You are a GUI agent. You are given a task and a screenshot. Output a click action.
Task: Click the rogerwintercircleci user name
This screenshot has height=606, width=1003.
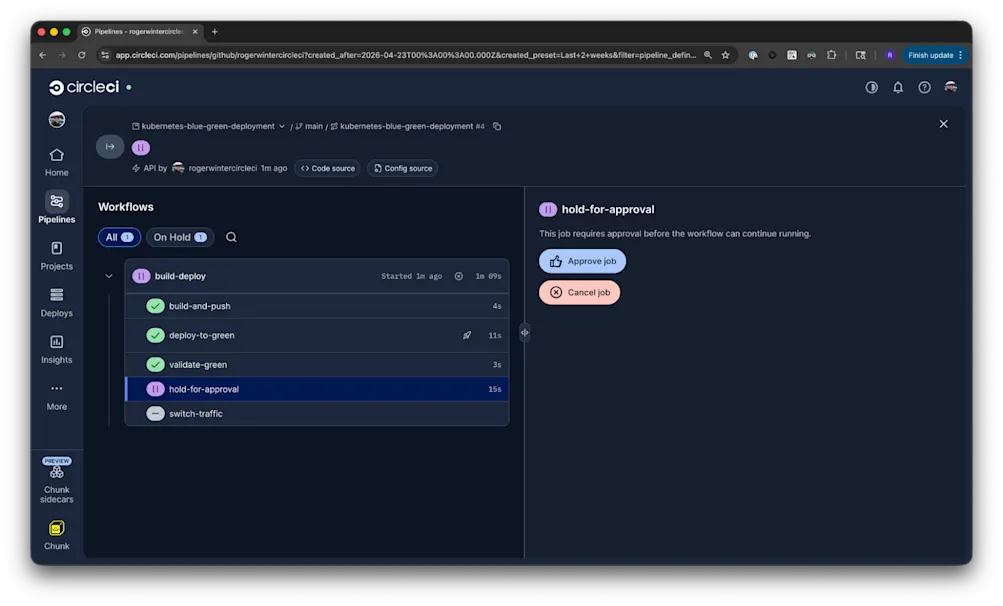click(223, 168)
